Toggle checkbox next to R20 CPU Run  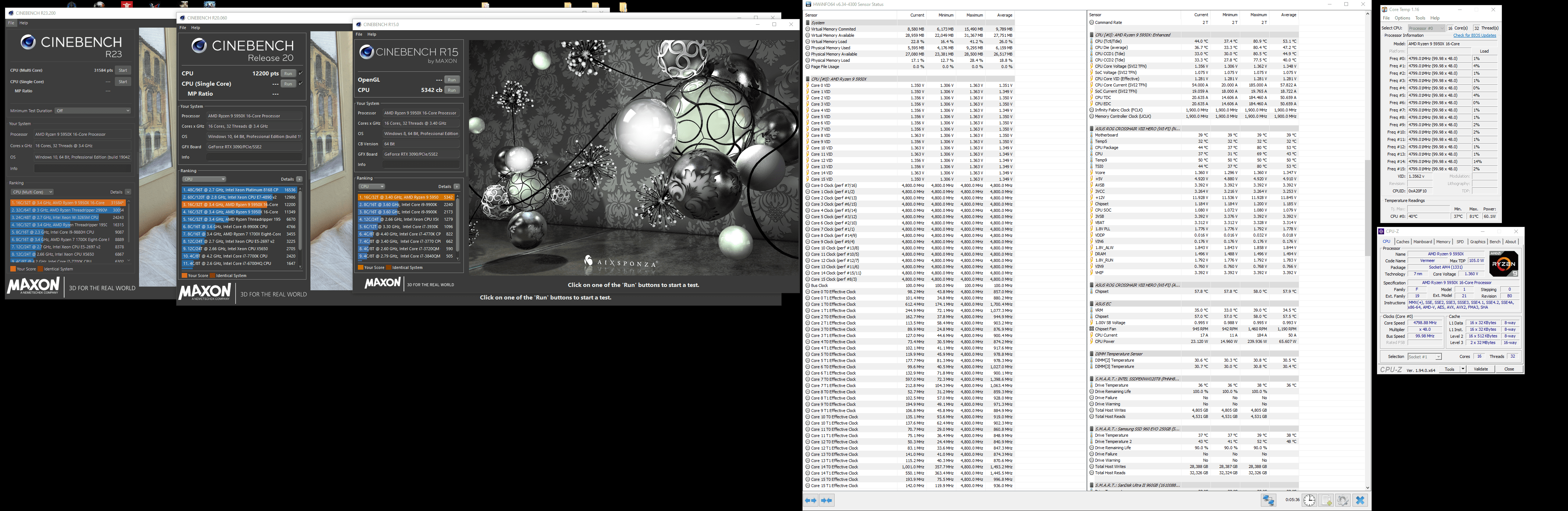point(300,73)
